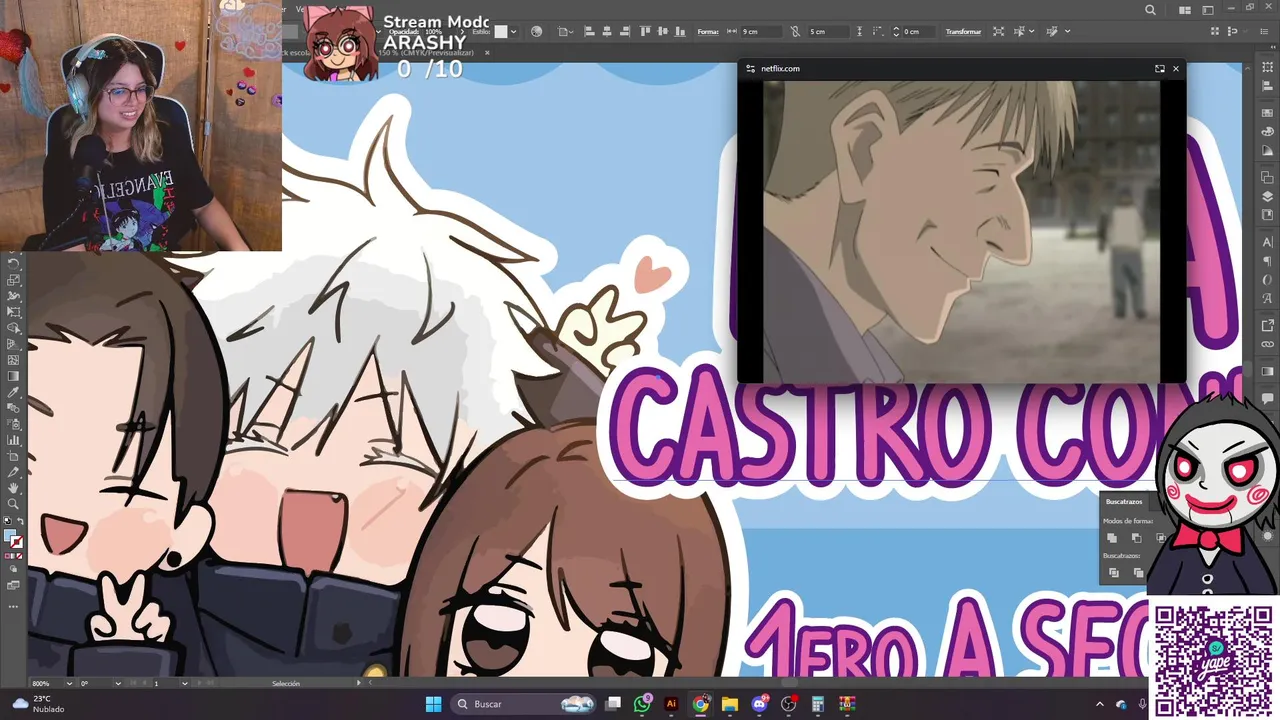Click the Fill color swatch
Screen dimensions: 1280x720
click(10, 534)
